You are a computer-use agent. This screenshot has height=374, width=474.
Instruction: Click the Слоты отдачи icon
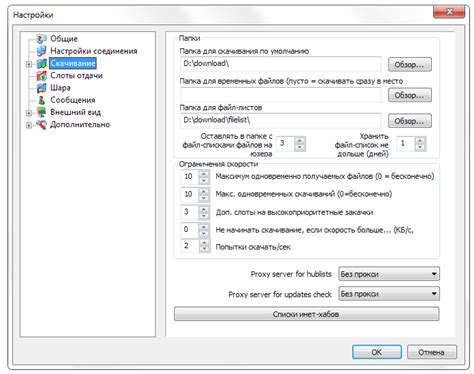tap(41, 76)
